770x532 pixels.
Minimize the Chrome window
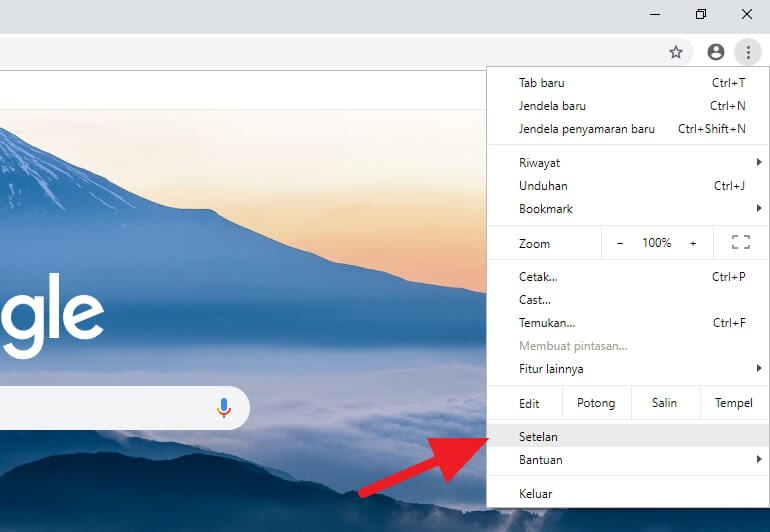tap(655, 14)
